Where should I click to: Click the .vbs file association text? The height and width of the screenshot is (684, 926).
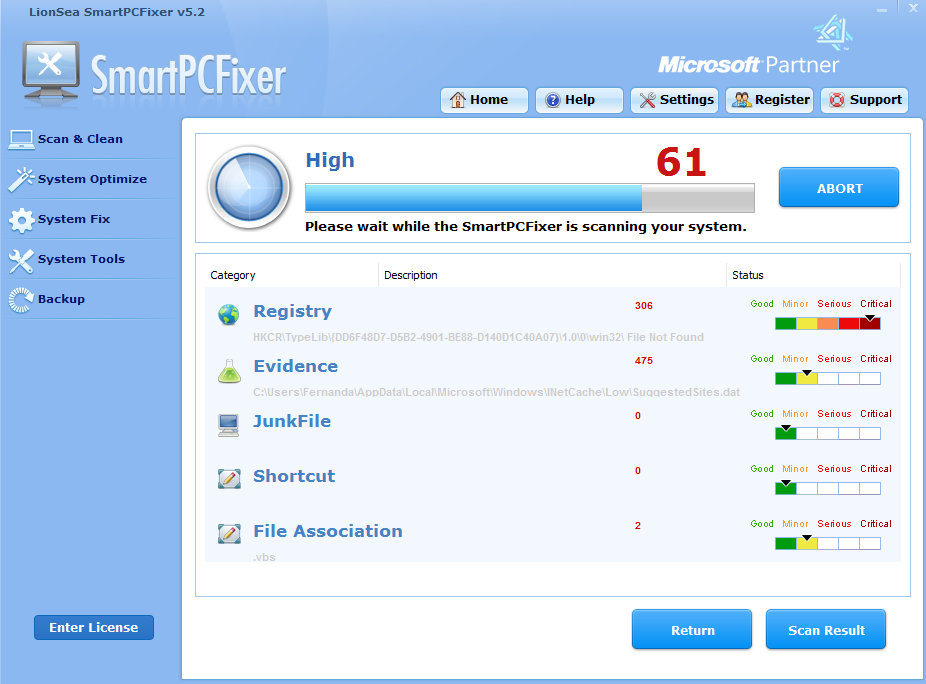pos(264,557)
